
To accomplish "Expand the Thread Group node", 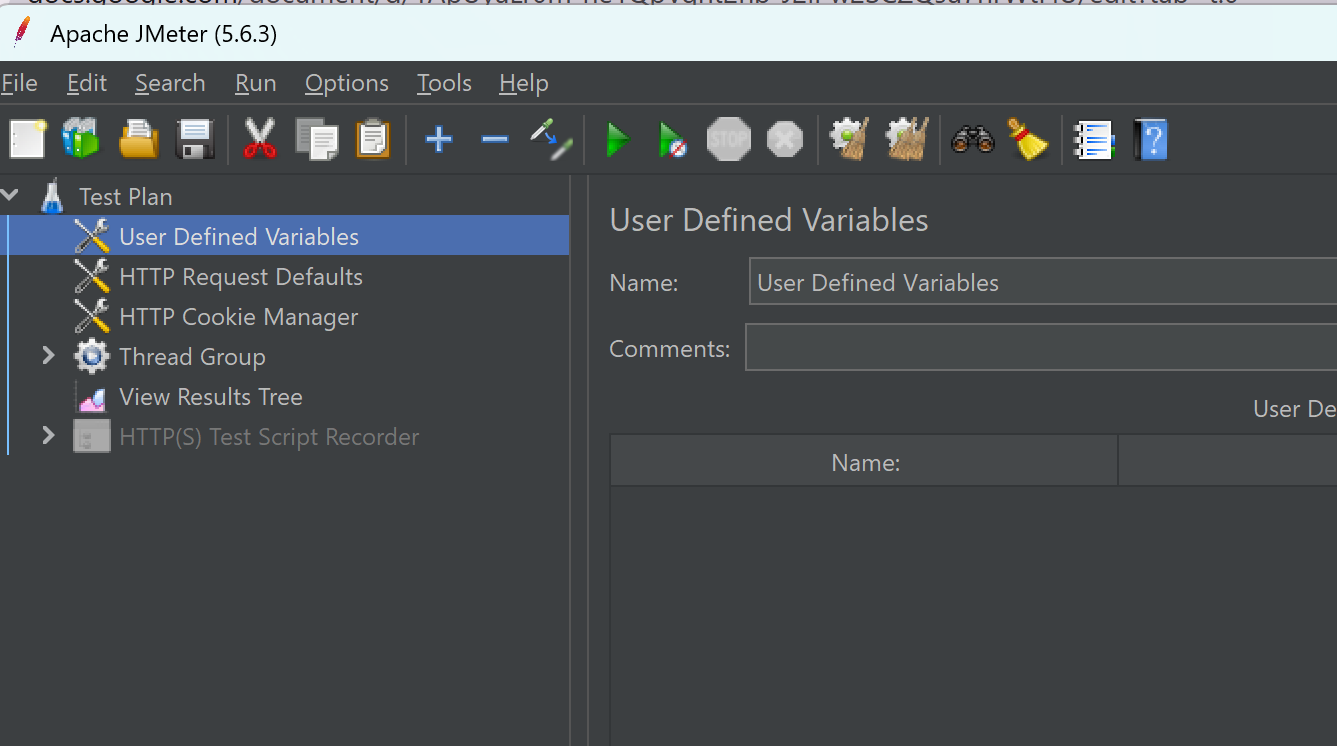I will (x=47, y=355).
